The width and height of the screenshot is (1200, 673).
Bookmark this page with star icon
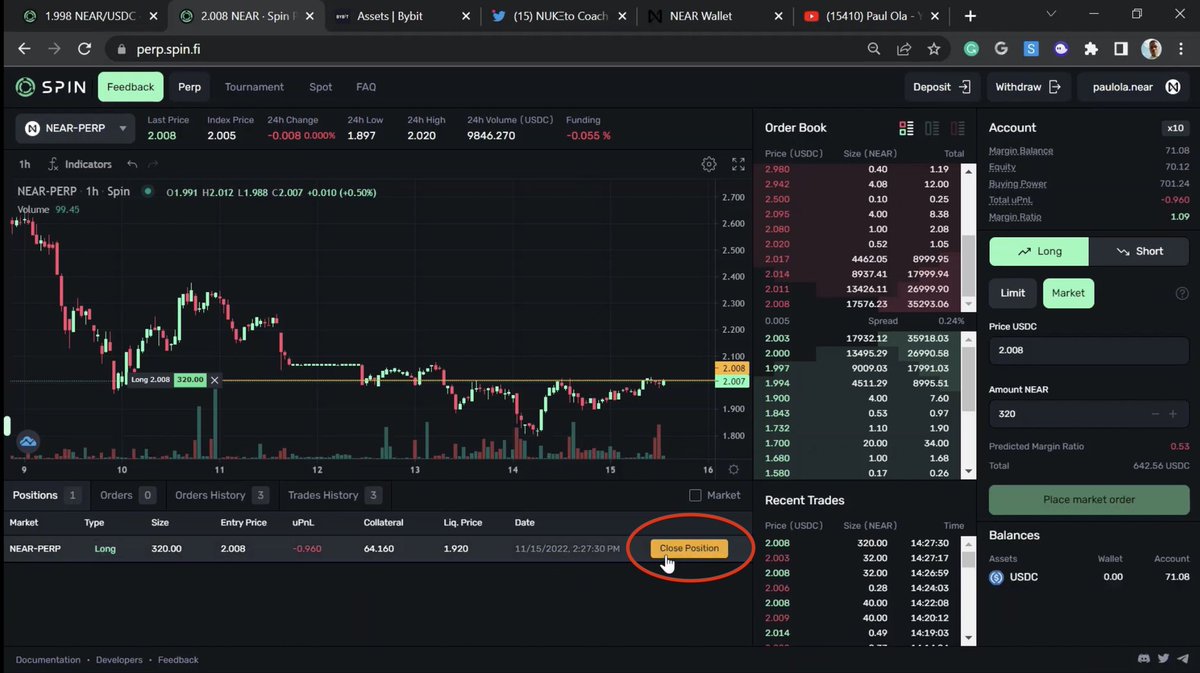[x=933, y=48]
